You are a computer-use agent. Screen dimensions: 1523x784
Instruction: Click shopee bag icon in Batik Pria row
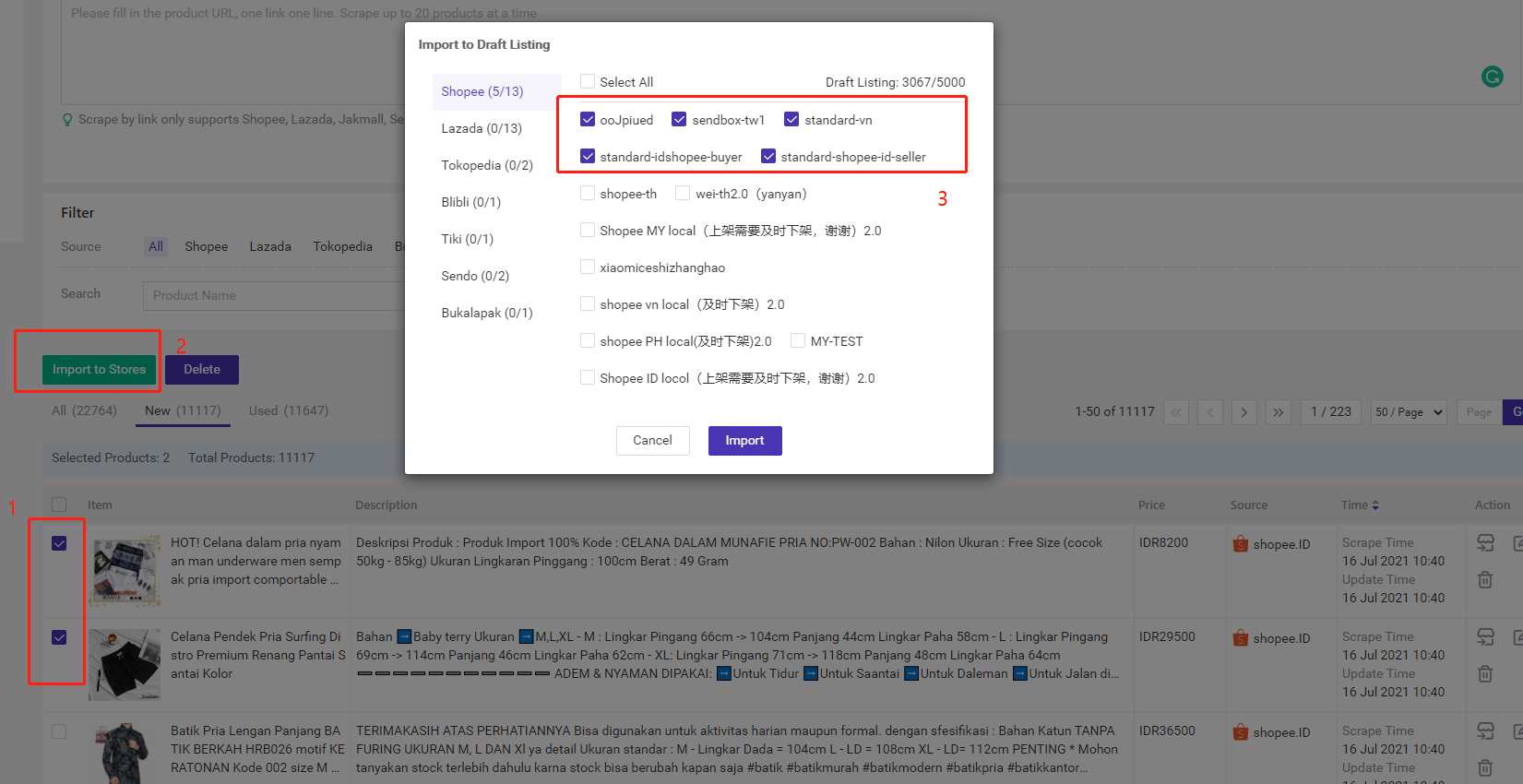(1241, 732)
